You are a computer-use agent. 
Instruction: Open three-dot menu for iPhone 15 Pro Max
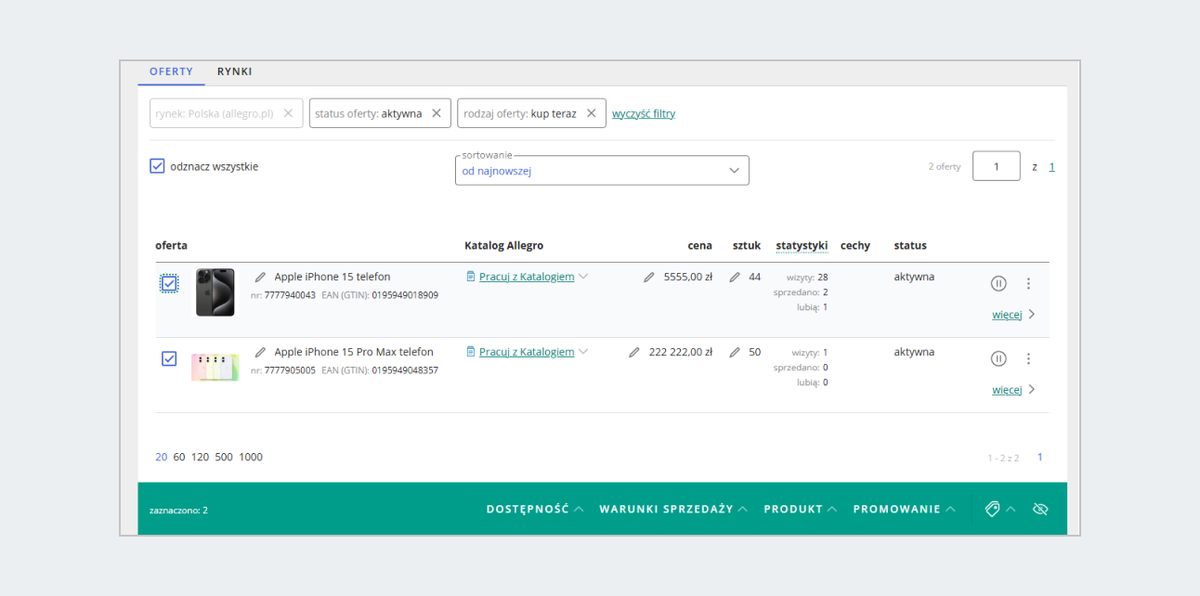(x=1028, y=358)
